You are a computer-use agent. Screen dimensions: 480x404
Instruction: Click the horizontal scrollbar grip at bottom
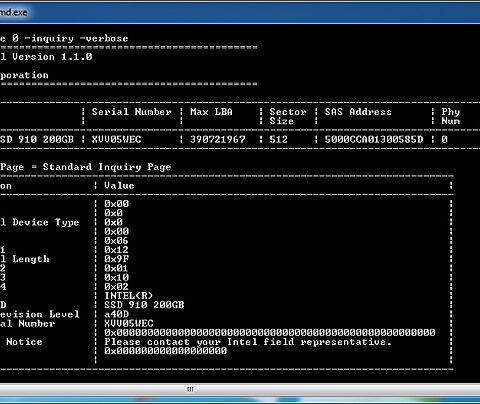pyautogui.click(x=190, y=389)
